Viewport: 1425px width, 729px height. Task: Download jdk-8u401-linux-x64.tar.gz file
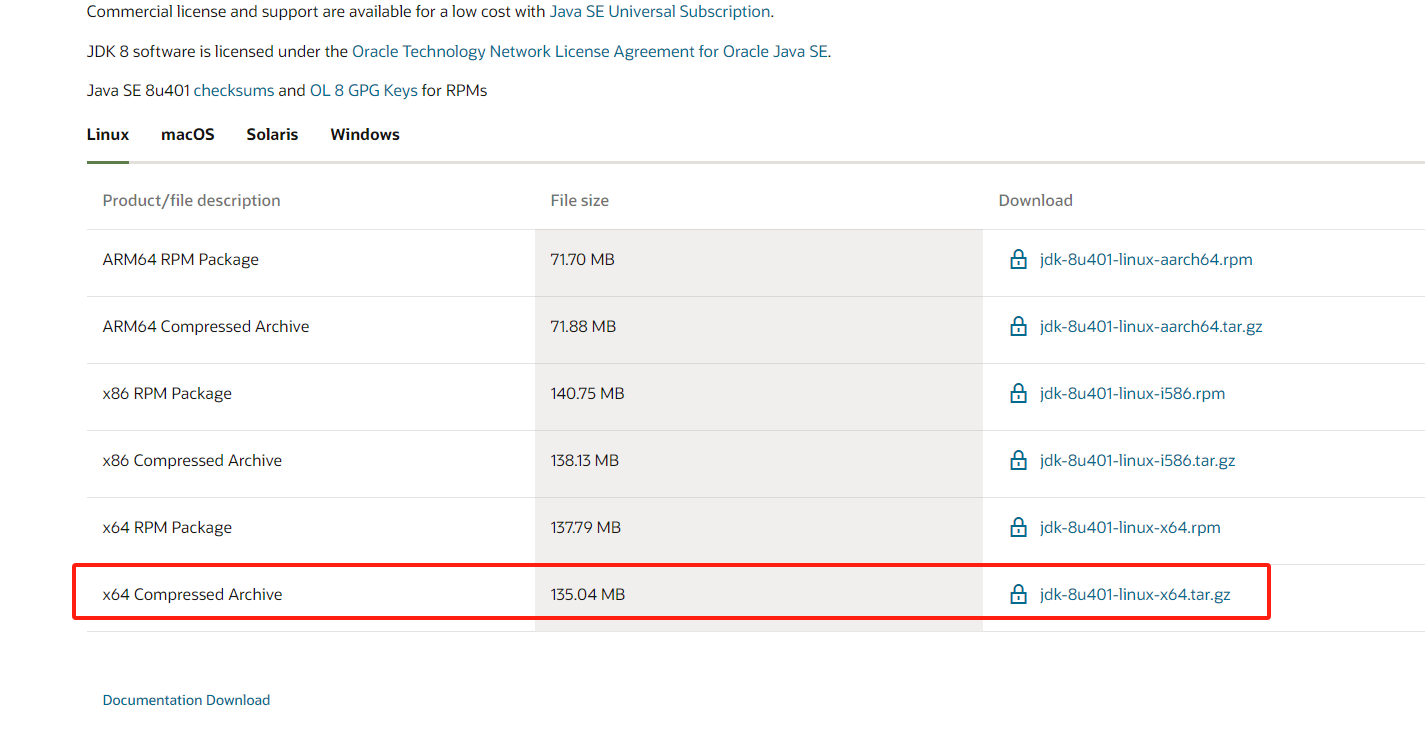pos(1135,595)
